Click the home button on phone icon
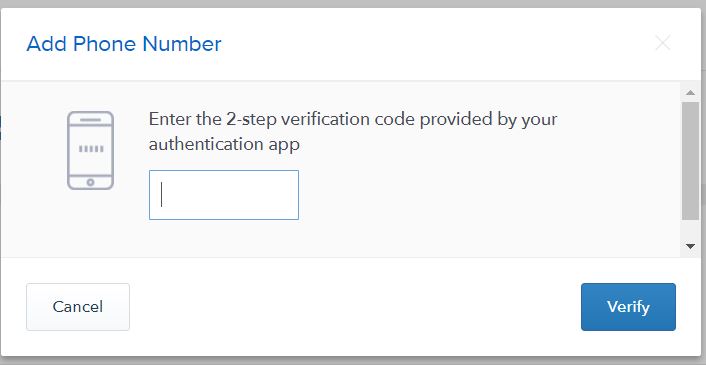Screen dimensions: 706x365 [91, 182]
